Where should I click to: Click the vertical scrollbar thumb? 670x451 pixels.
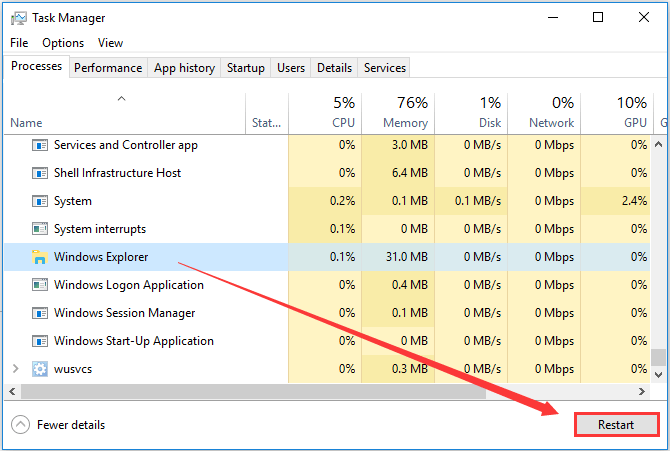click(x=658, y=357)
